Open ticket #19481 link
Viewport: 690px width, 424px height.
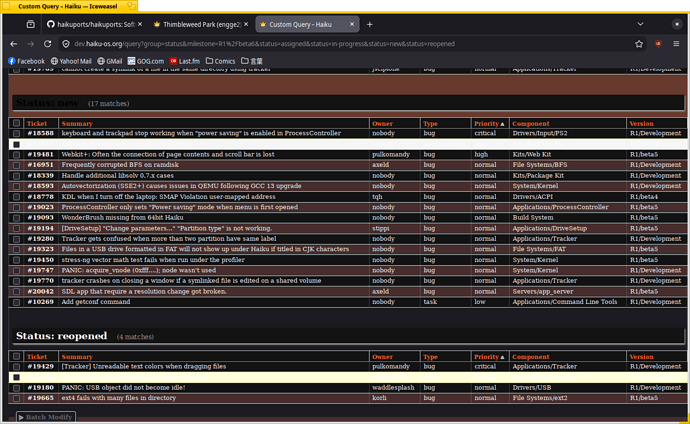pyautogui.click(x=40, y=154)
